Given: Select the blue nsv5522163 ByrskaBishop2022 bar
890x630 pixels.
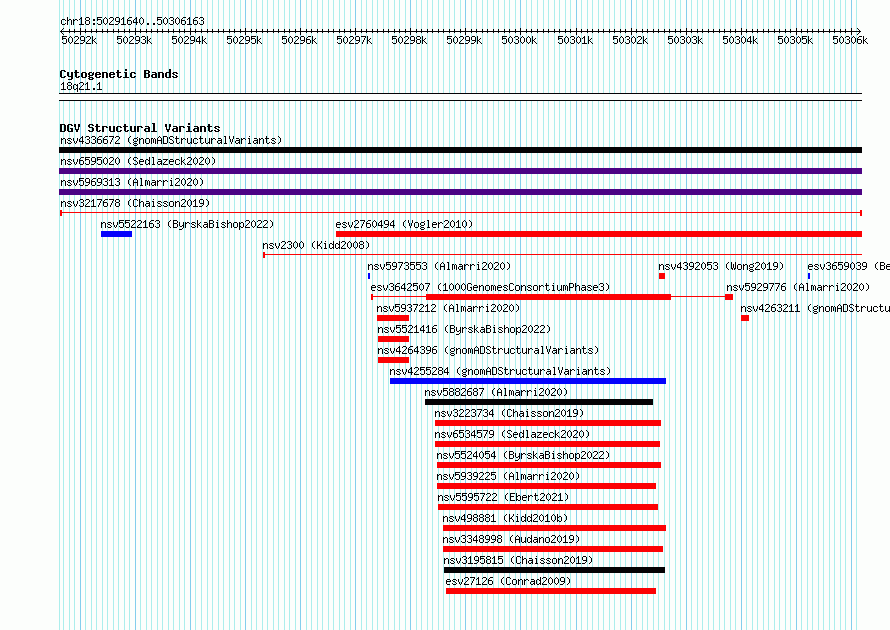Looking at the screenshot, I should pos(116,234).
